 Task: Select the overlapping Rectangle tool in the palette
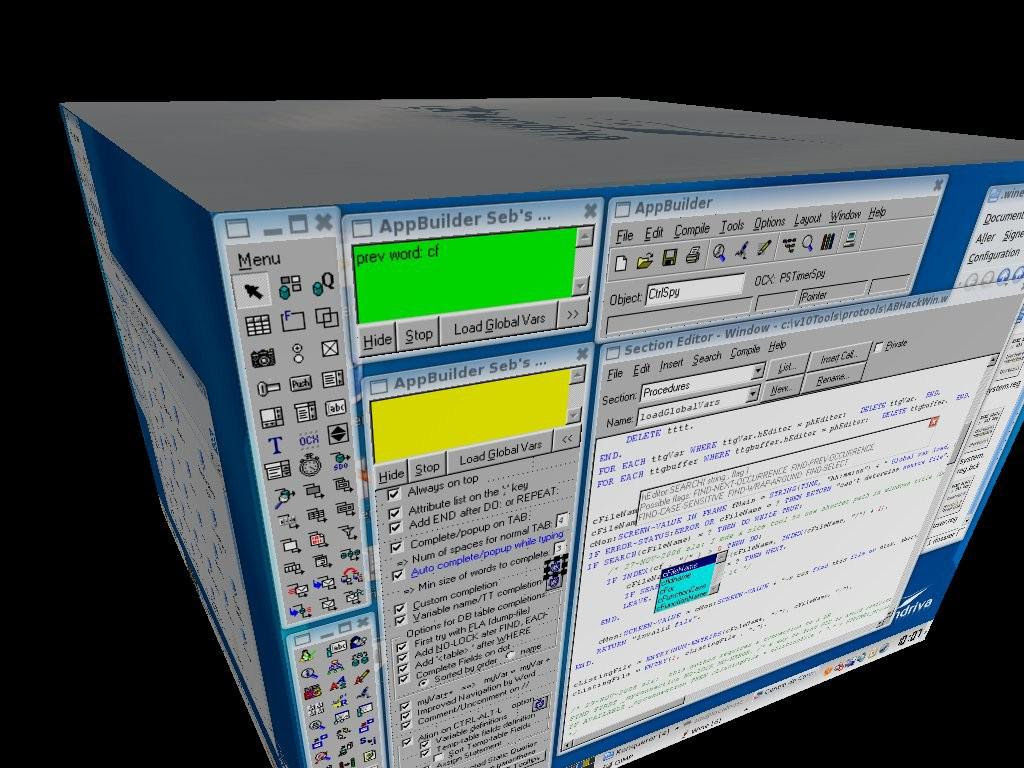(x=327, y=317)
